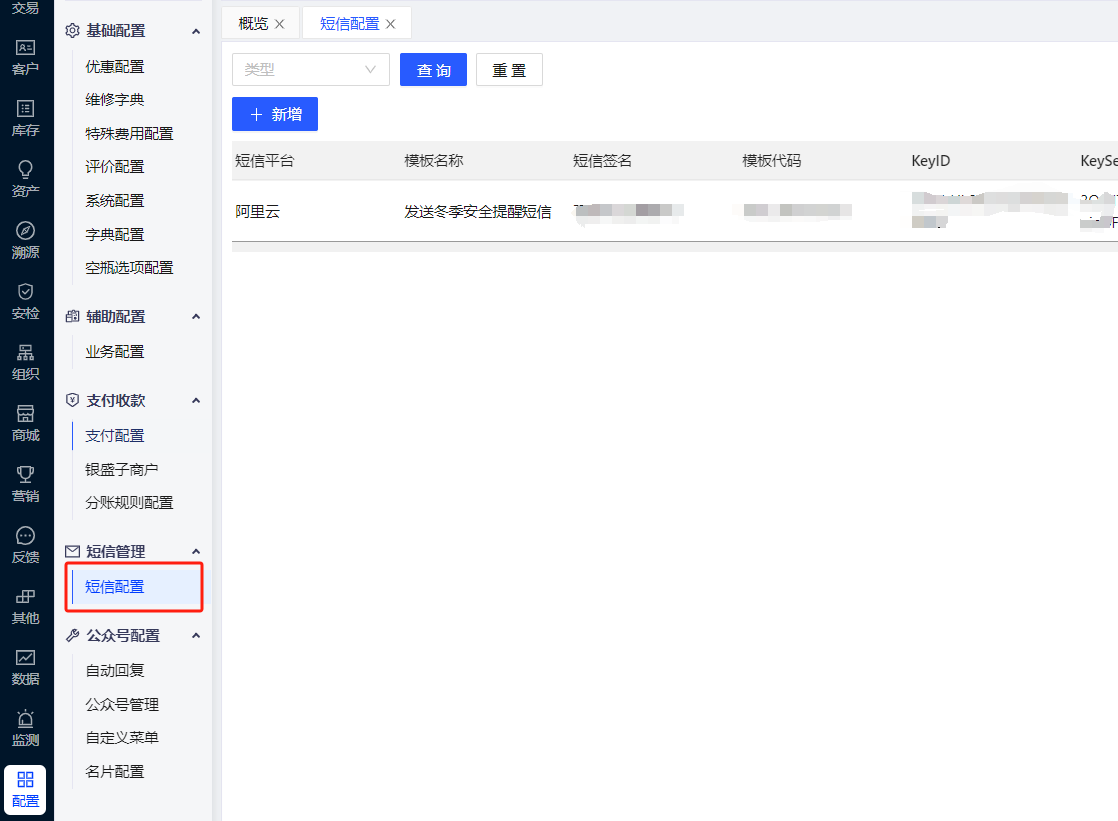Click the 短信平台 column header
This screenshot has width=1118, height=821.
click(x=265, y=160)
